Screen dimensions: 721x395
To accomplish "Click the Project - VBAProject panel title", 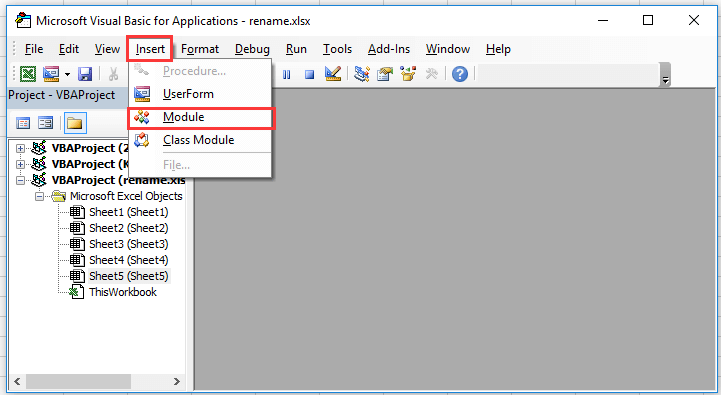I will 62,95.
